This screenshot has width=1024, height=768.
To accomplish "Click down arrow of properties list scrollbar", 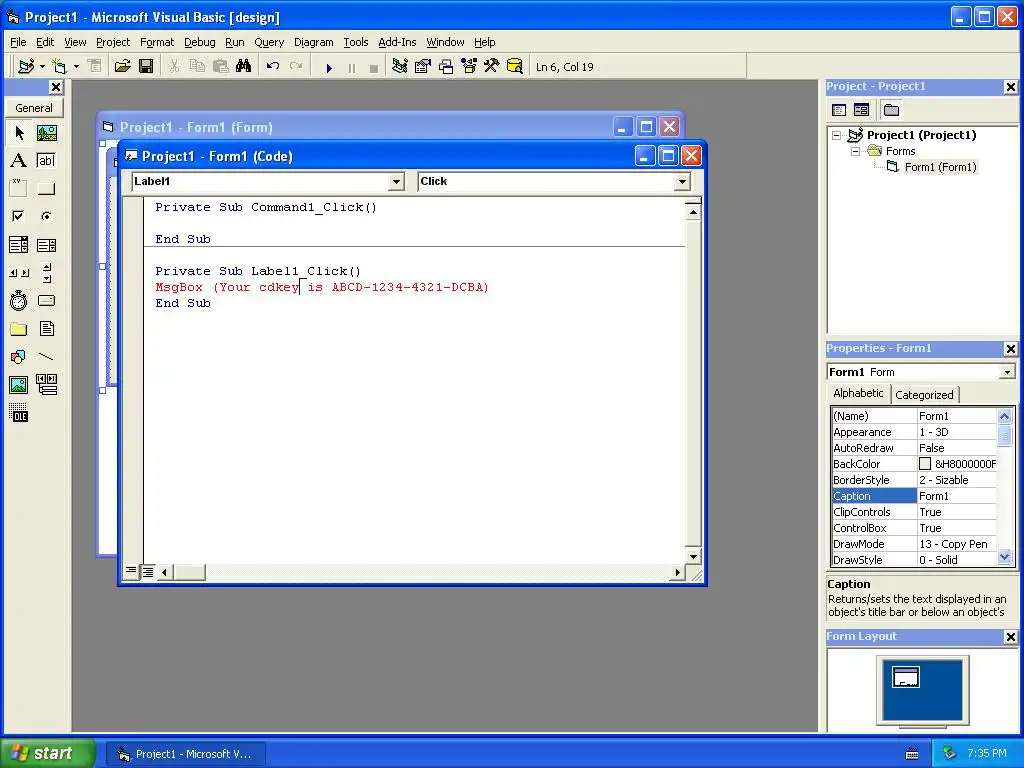I will 1004,558.
